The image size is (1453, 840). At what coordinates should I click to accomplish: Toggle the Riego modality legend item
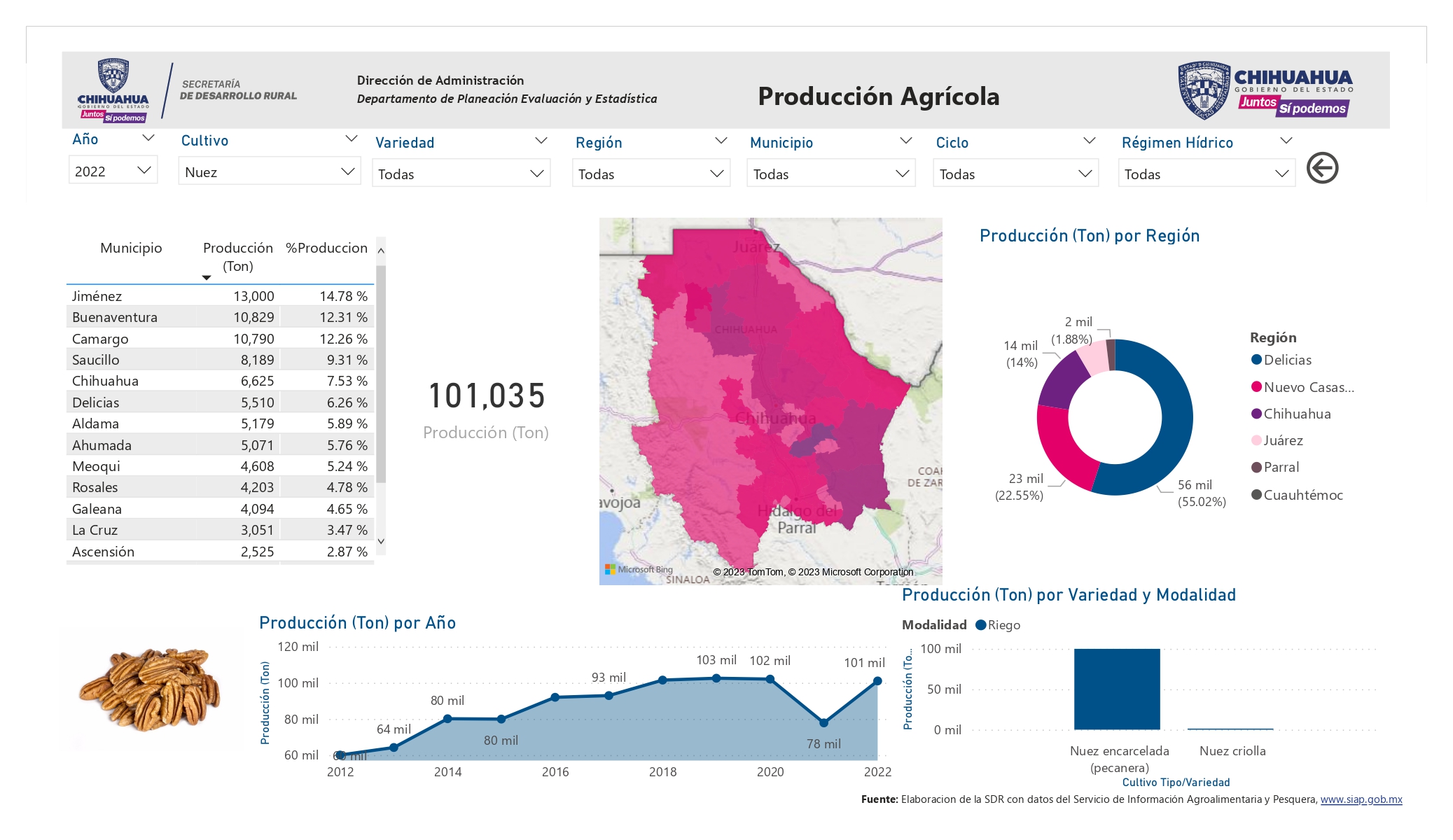pos(998,625)
